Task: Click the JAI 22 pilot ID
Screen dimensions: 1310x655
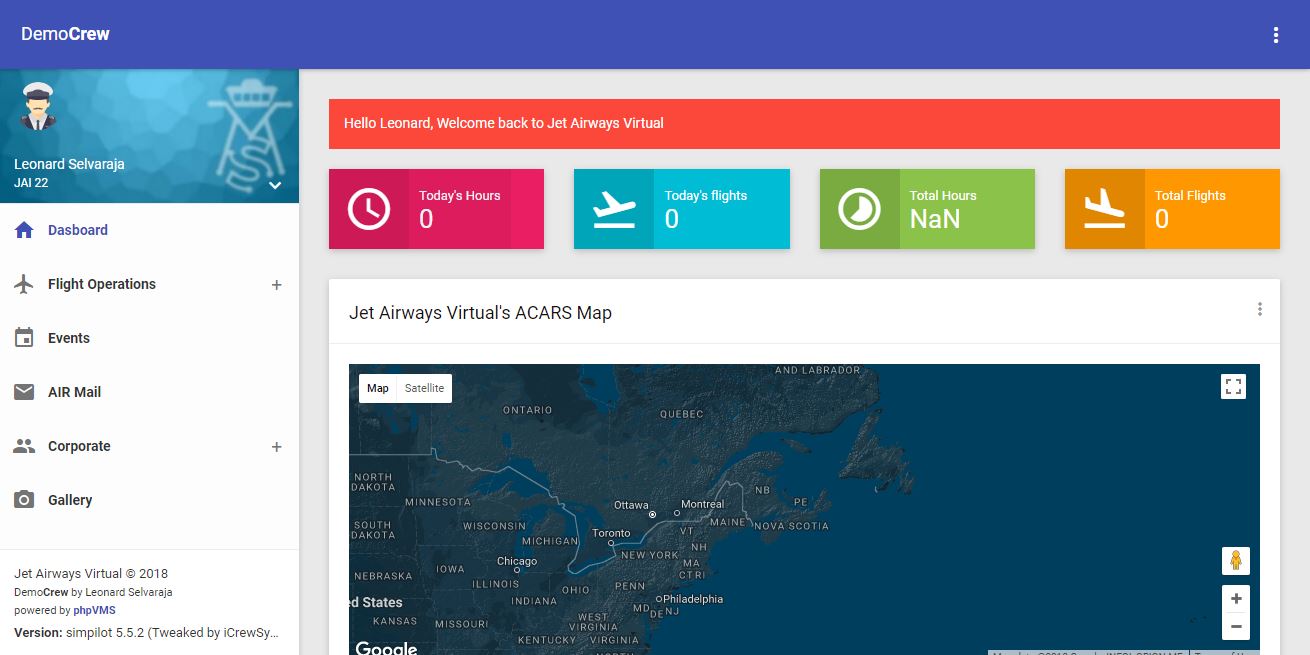Action: coord(31,183)
